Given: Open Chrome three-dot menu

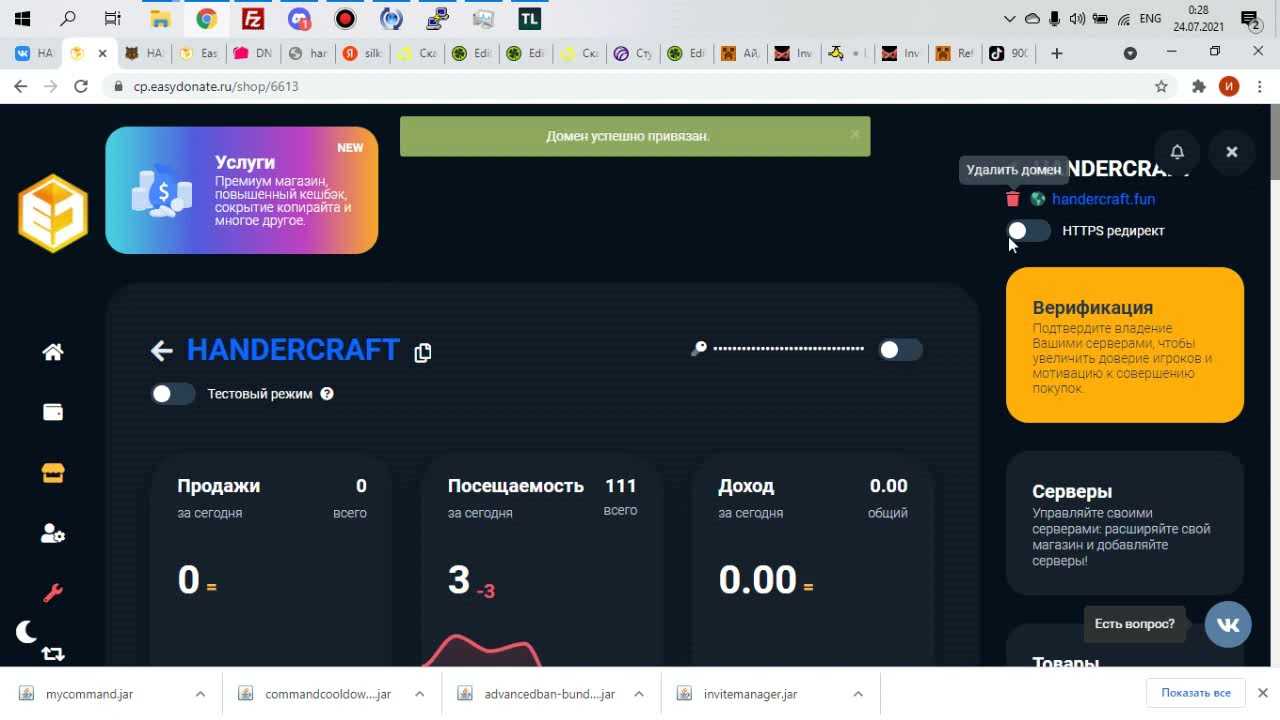Looking at the screenshot, I should 1260,87.
